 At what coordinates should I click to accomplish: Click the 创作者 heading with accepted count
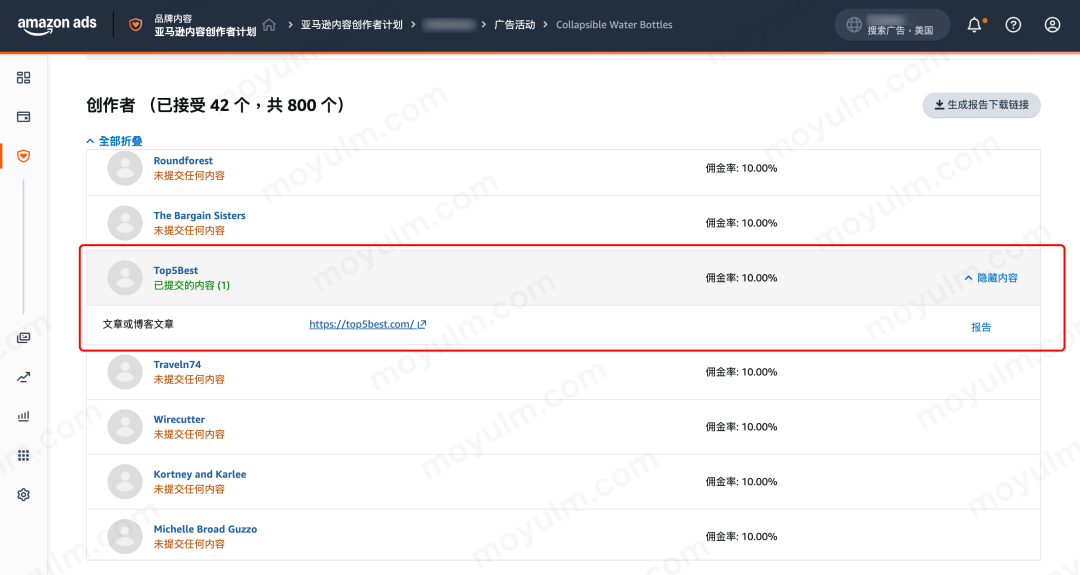click(216, 105)
